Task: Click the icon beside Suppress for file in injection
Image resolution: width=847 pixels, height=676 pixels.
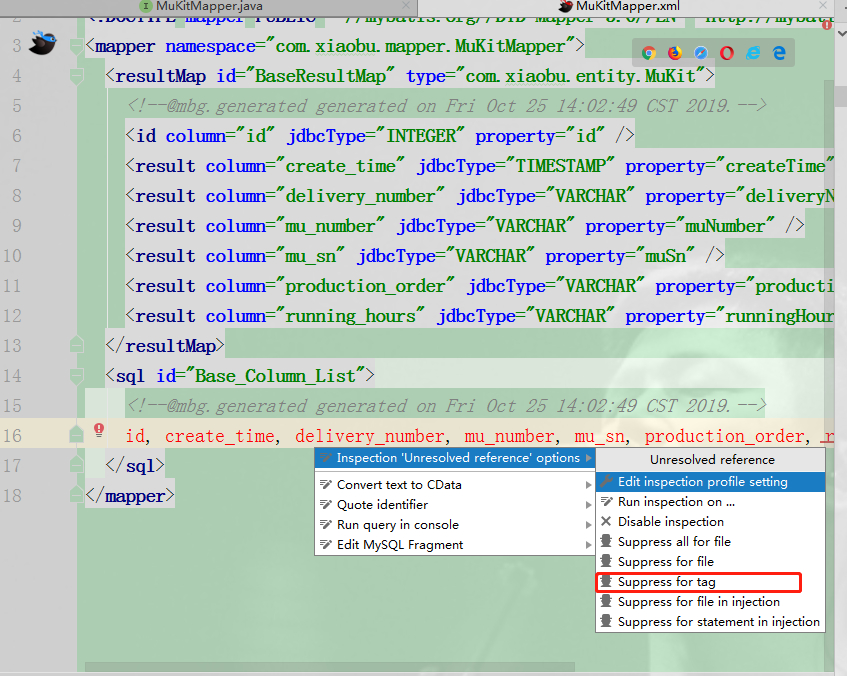Action: pyautogui.click(x=606, y=601)
